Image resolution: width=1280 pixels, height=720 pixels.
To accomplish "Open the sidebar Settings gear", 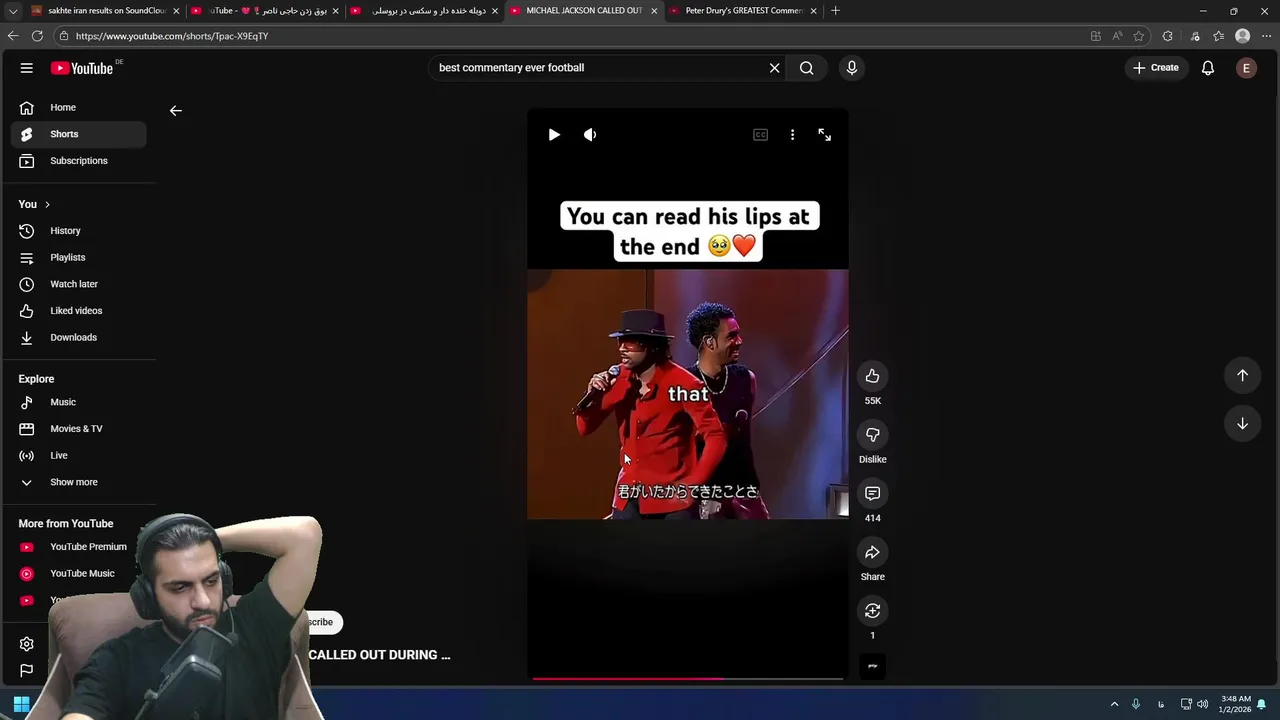I will click(27, 644).
